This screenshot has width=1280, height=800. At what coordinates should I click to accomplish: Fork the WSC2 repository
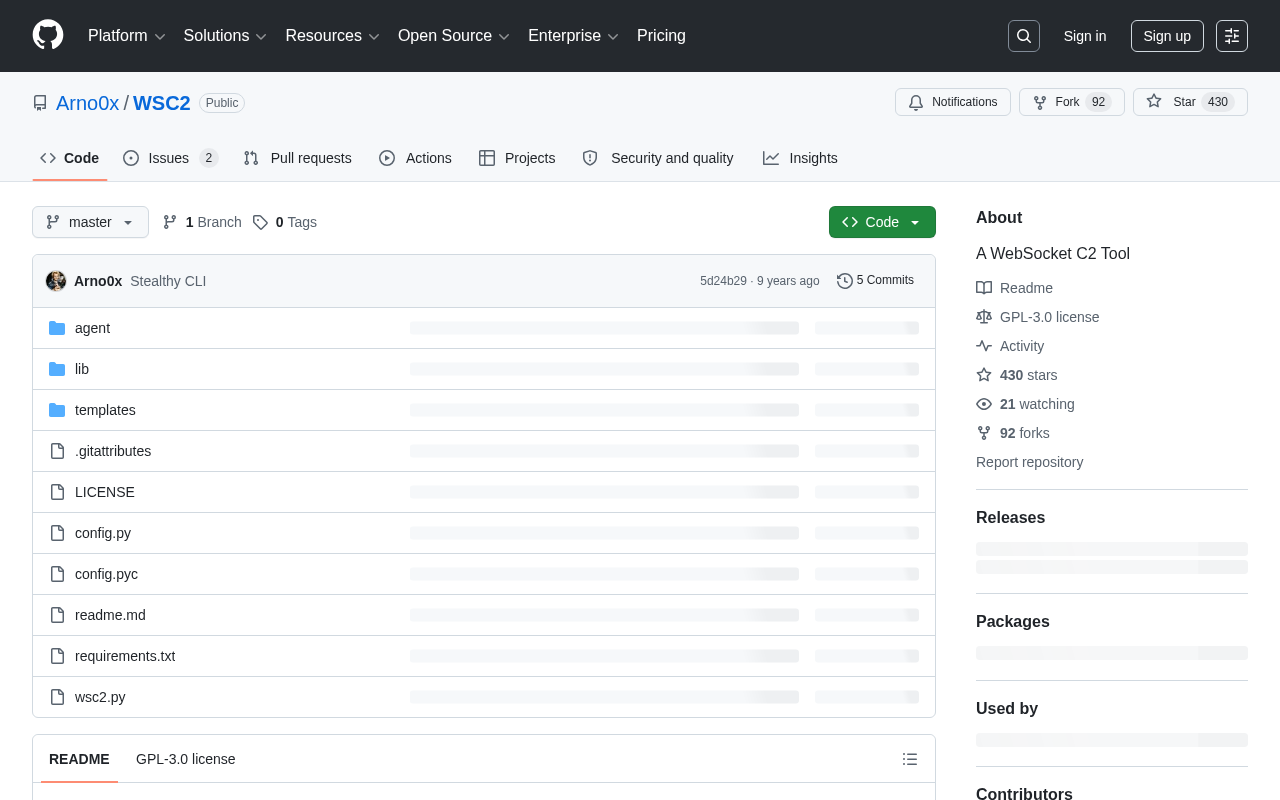1072,102
